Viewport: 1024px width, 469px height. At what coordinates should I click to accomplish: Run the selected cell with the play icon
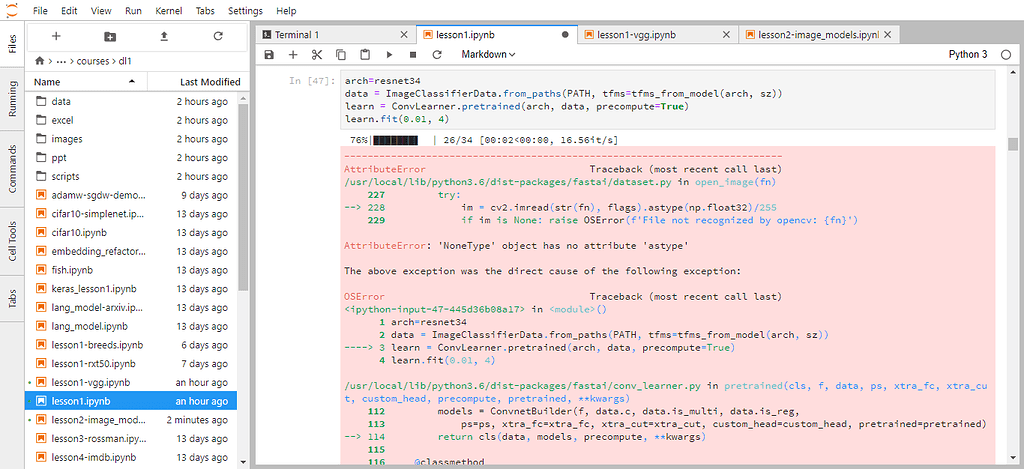click(389, 54)
